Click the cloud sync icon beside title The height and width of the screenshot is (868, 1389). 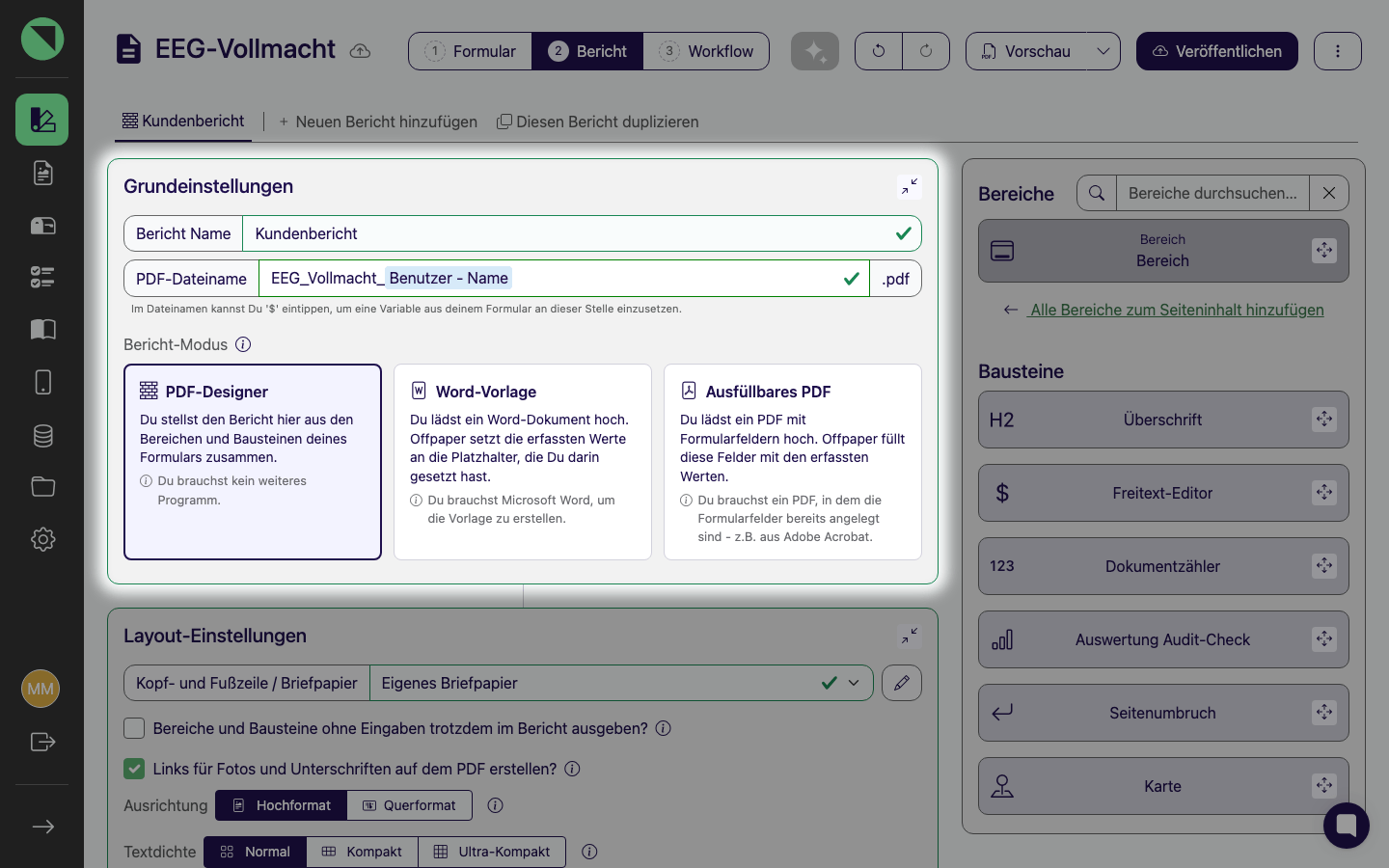360,51
